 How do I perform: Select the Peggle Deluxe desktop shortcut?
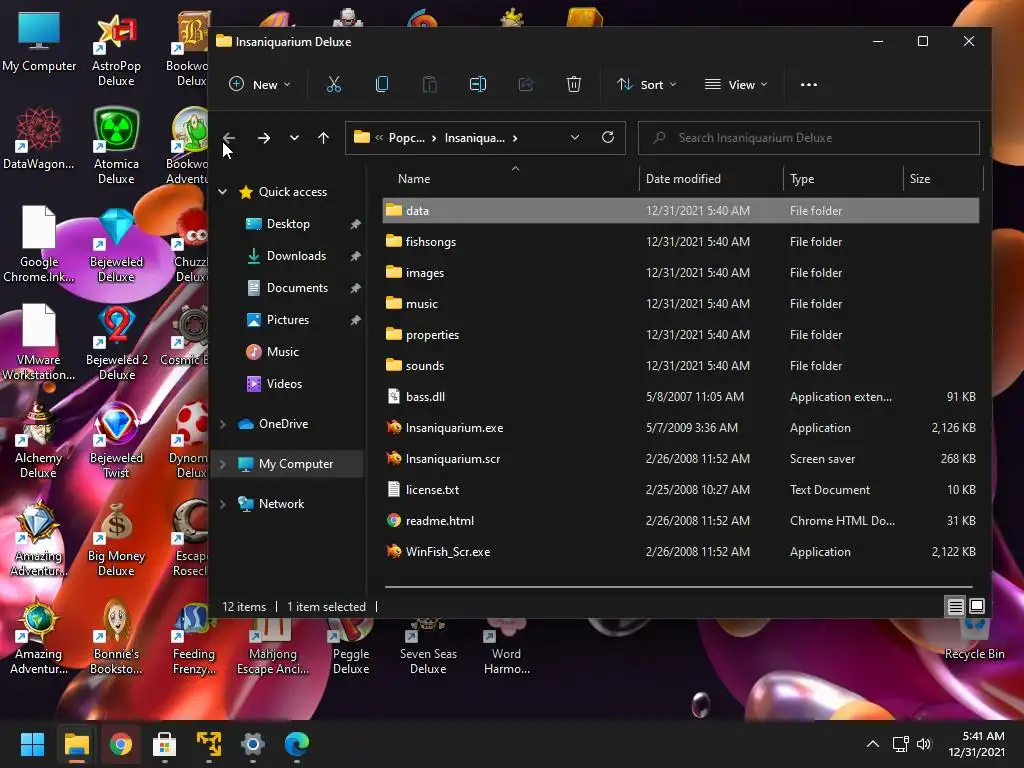click(x=351, y=646)
